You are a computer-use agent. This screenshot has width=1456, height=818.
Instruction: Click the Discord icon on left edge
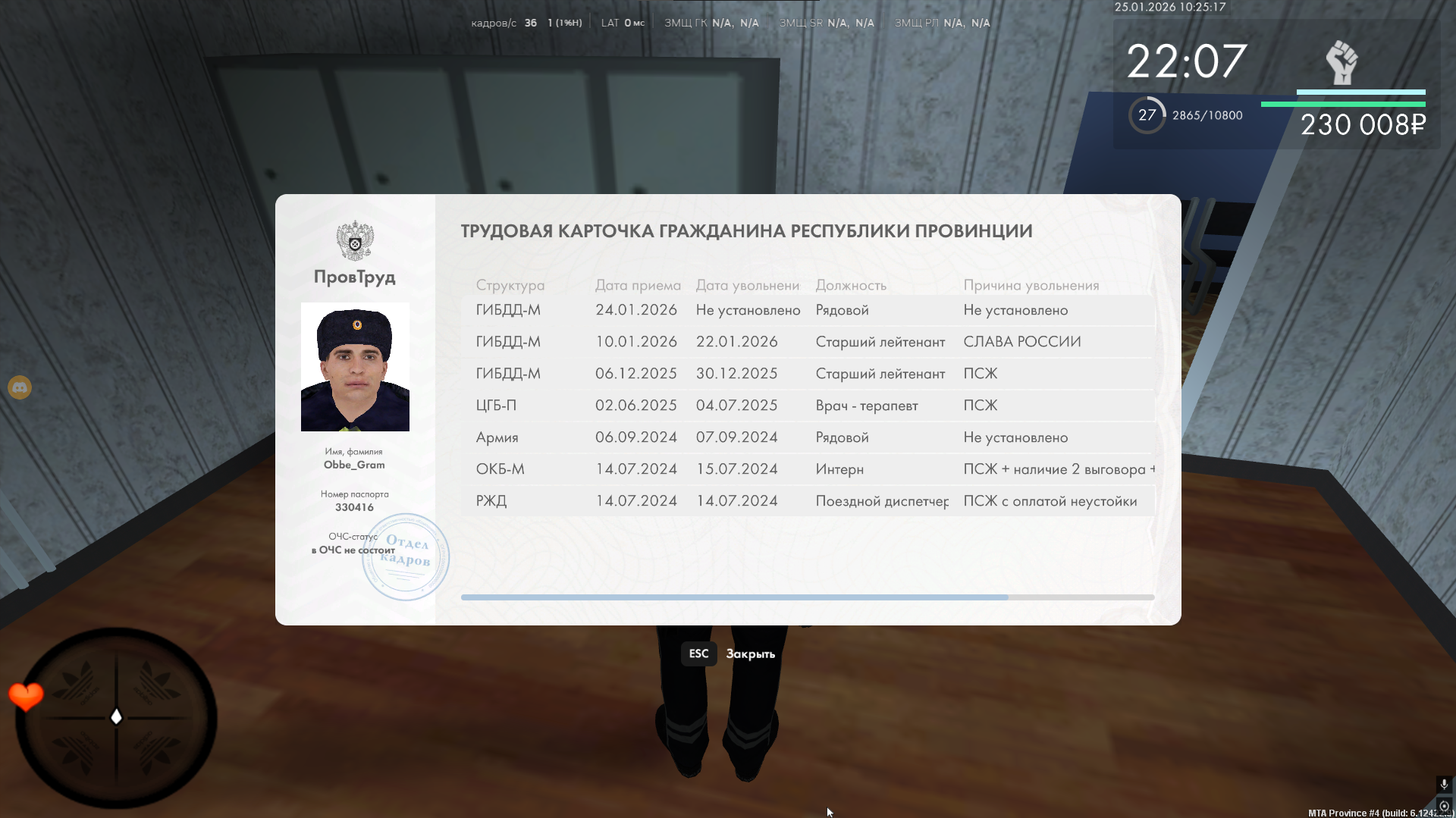(x=20, y=388)
